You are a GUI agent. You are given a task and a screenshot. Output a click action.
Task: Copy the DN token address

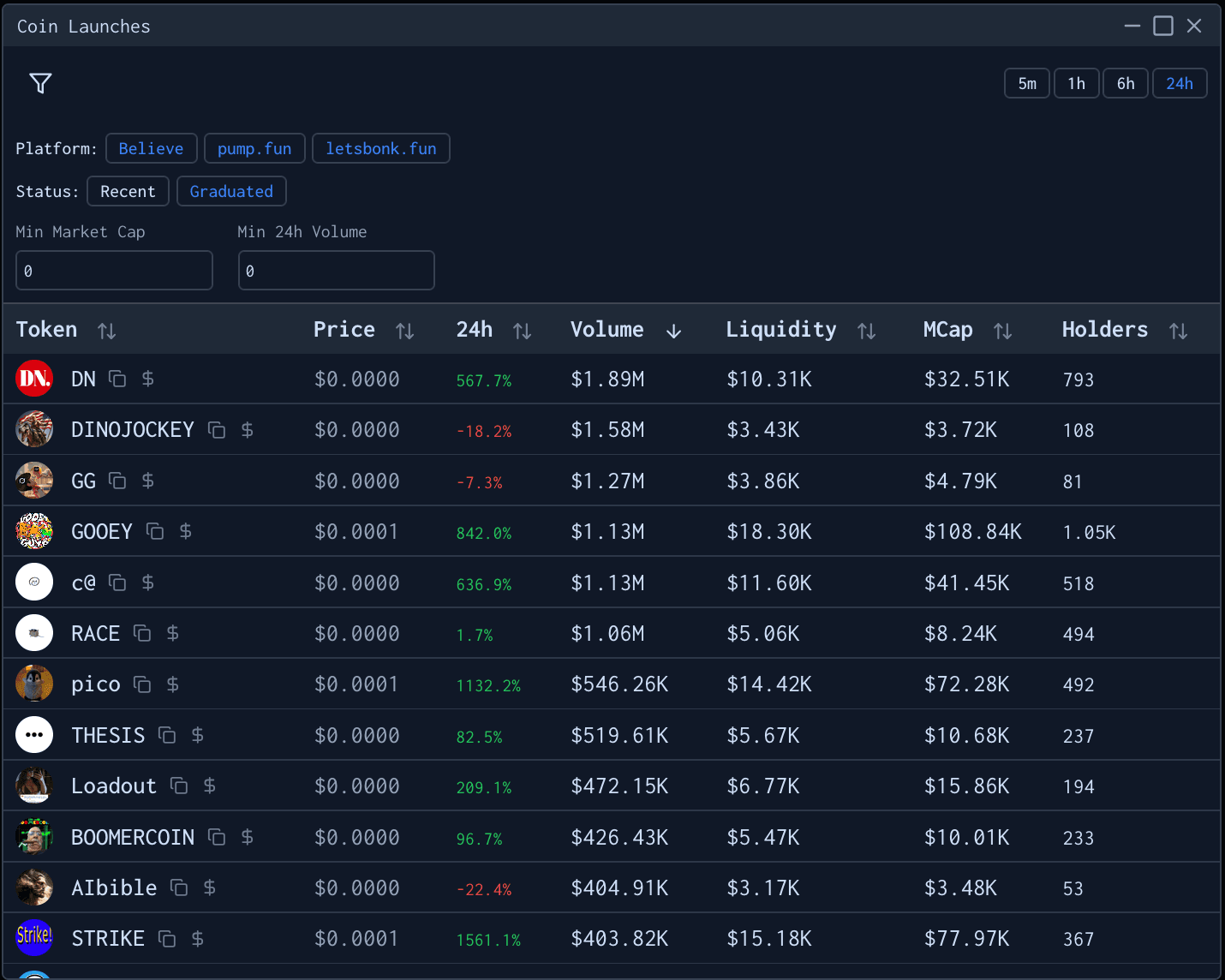pos(117,379)
